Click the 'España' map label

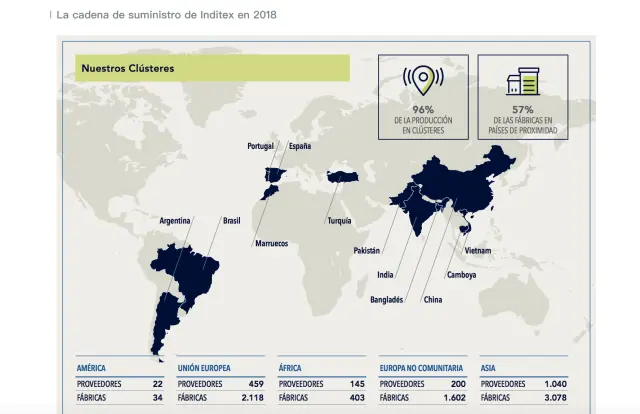point(300,146)
